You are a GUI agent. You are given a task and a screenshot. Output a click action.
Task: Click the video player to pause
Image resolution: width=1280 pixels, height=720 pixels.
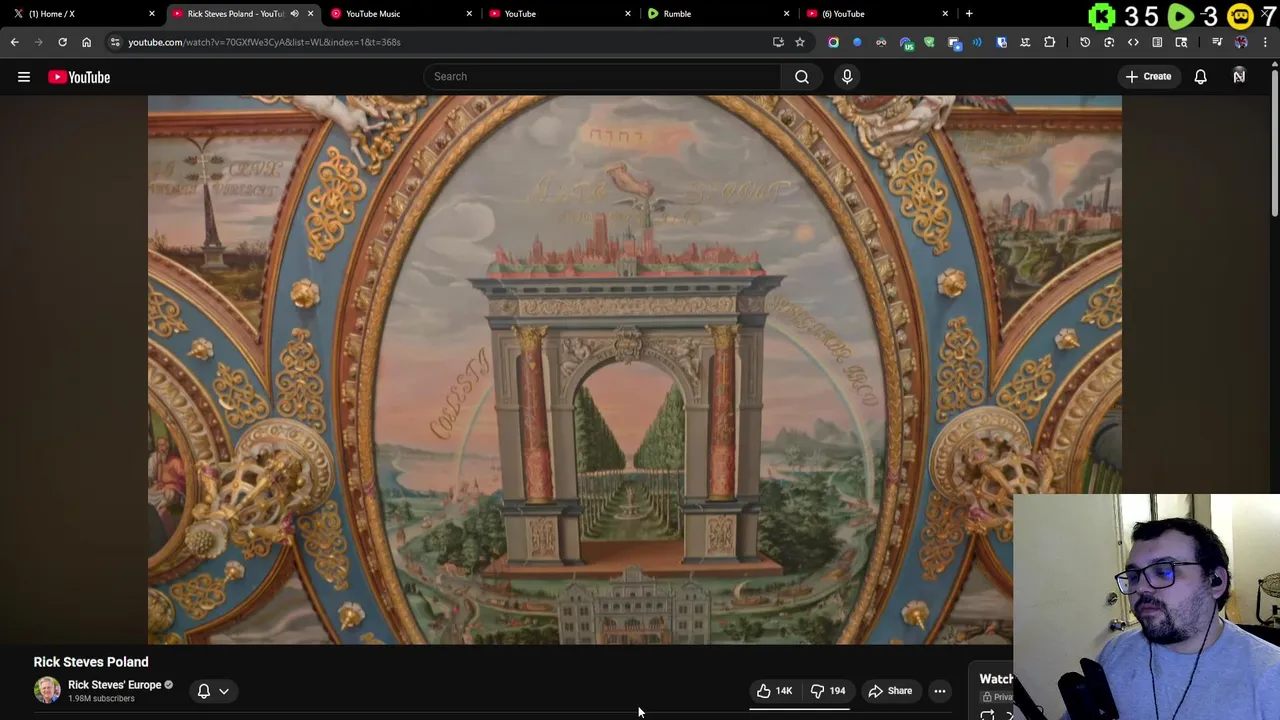tap(634, 370)
